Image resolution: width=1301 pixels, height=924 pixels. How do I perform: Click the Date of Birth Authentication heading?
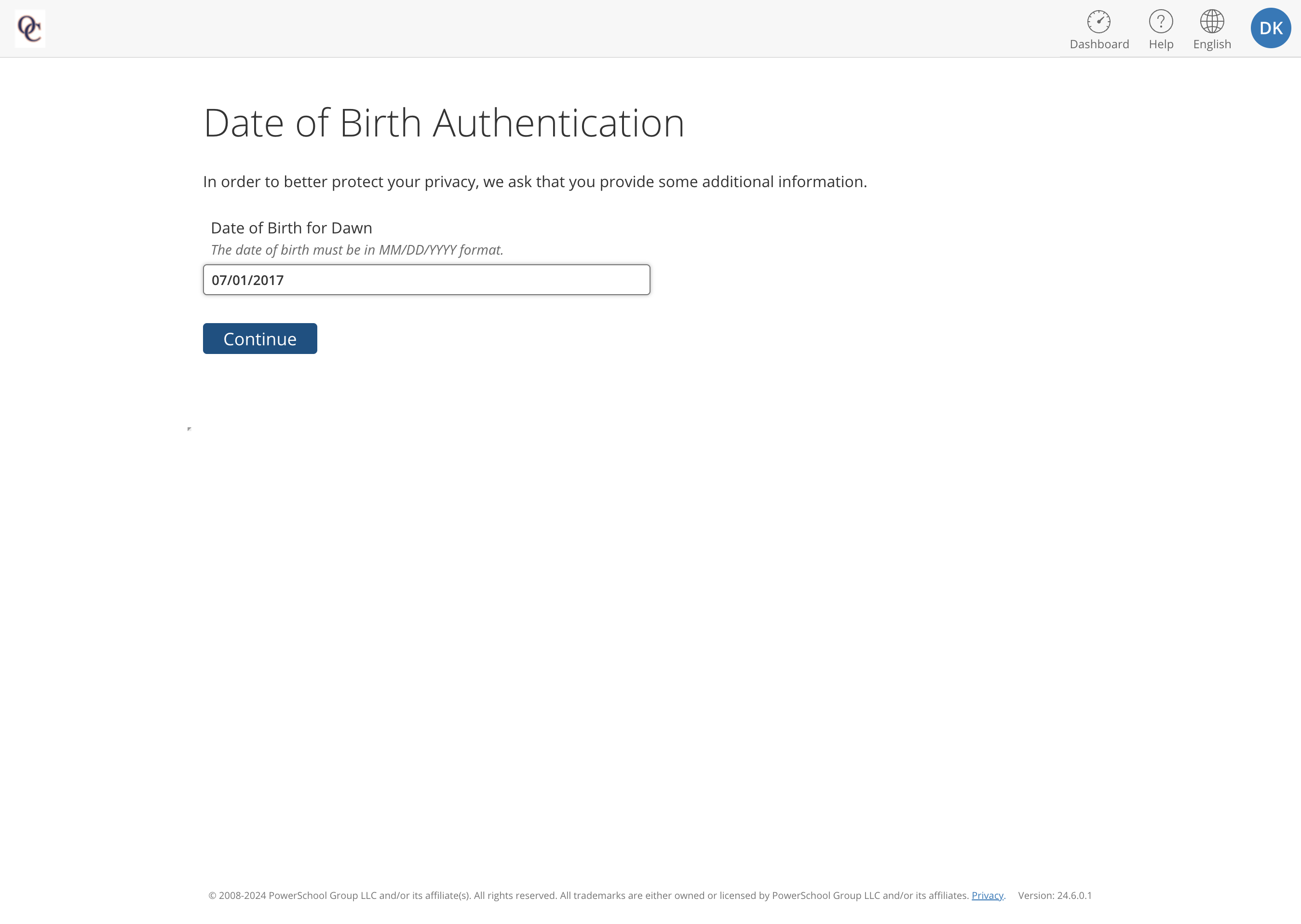tap(444, 122)
